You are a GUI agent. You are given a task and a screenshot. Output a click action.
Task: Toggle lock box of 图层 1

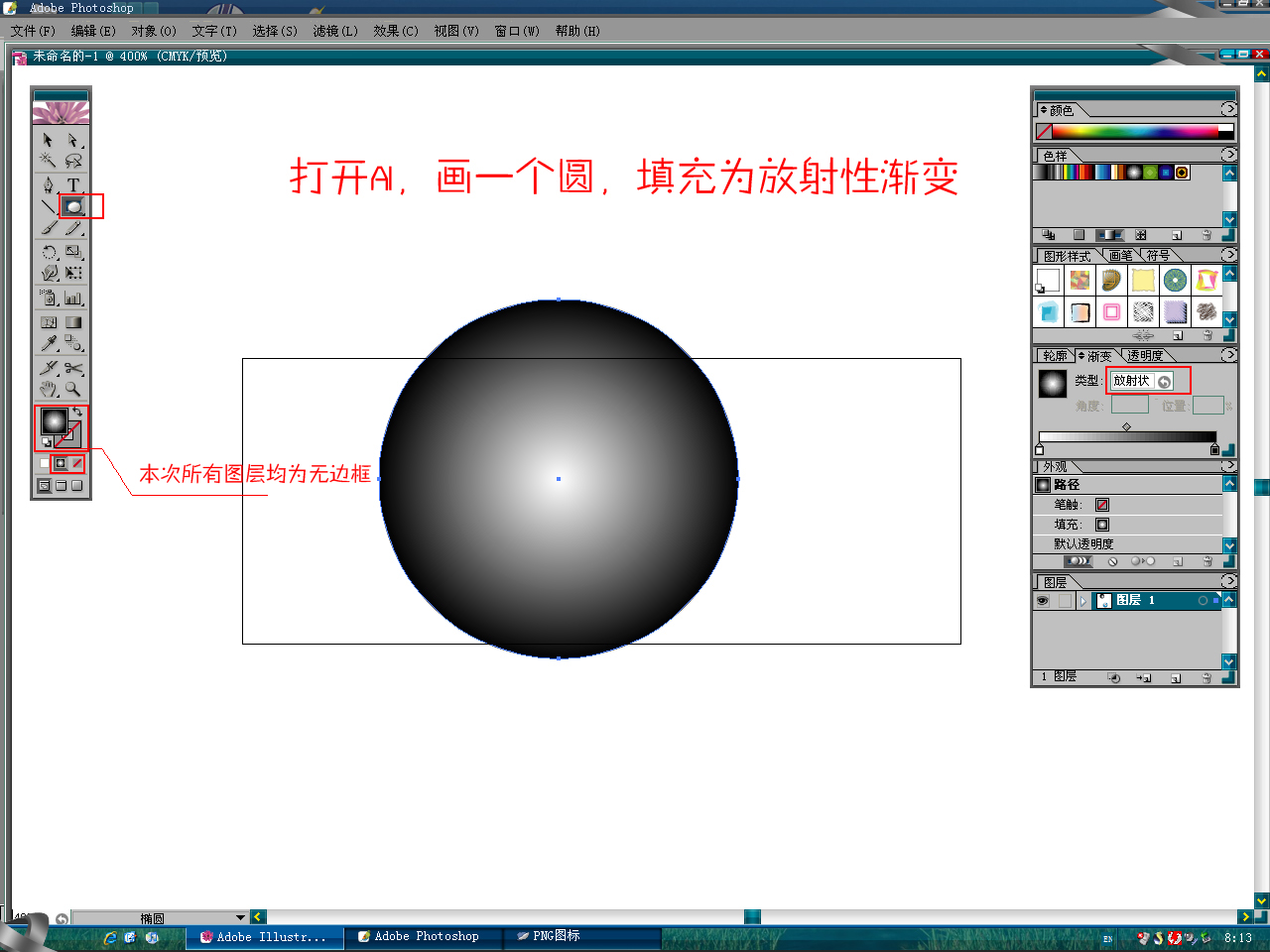[1065, 601]
